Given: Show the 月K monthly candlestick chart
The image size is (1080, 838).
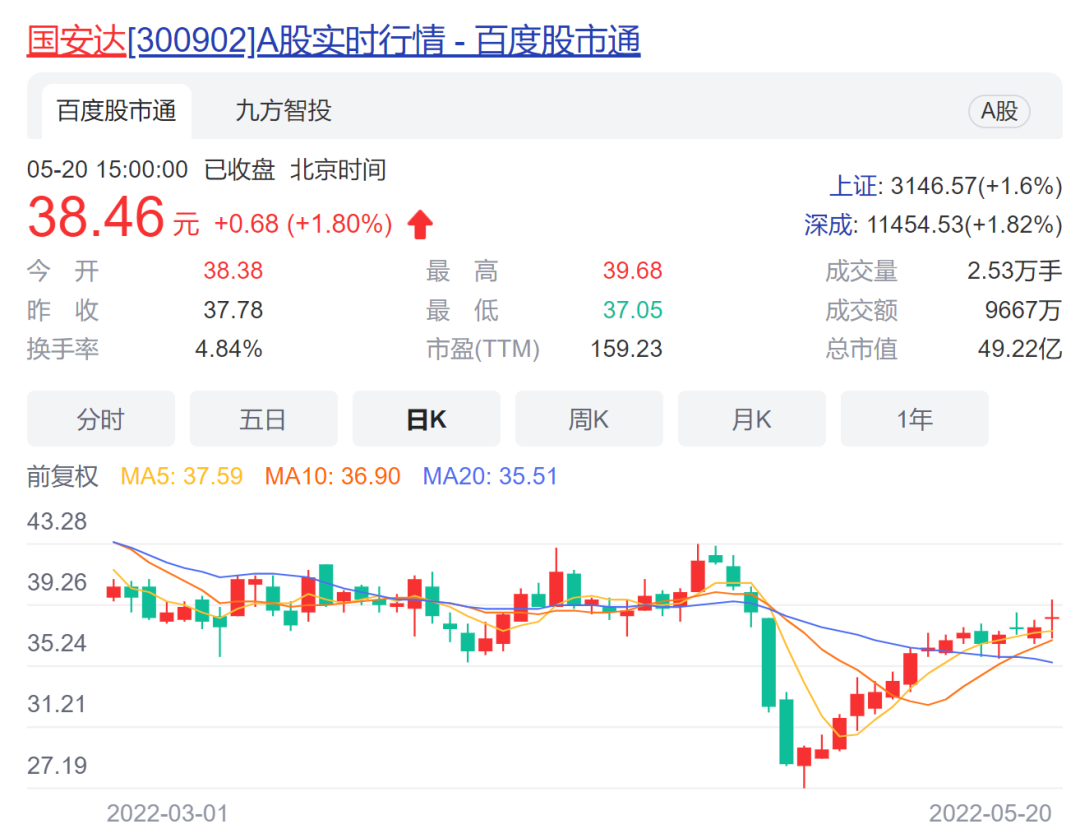Looking at the screenshot, I should pos(751,419).
